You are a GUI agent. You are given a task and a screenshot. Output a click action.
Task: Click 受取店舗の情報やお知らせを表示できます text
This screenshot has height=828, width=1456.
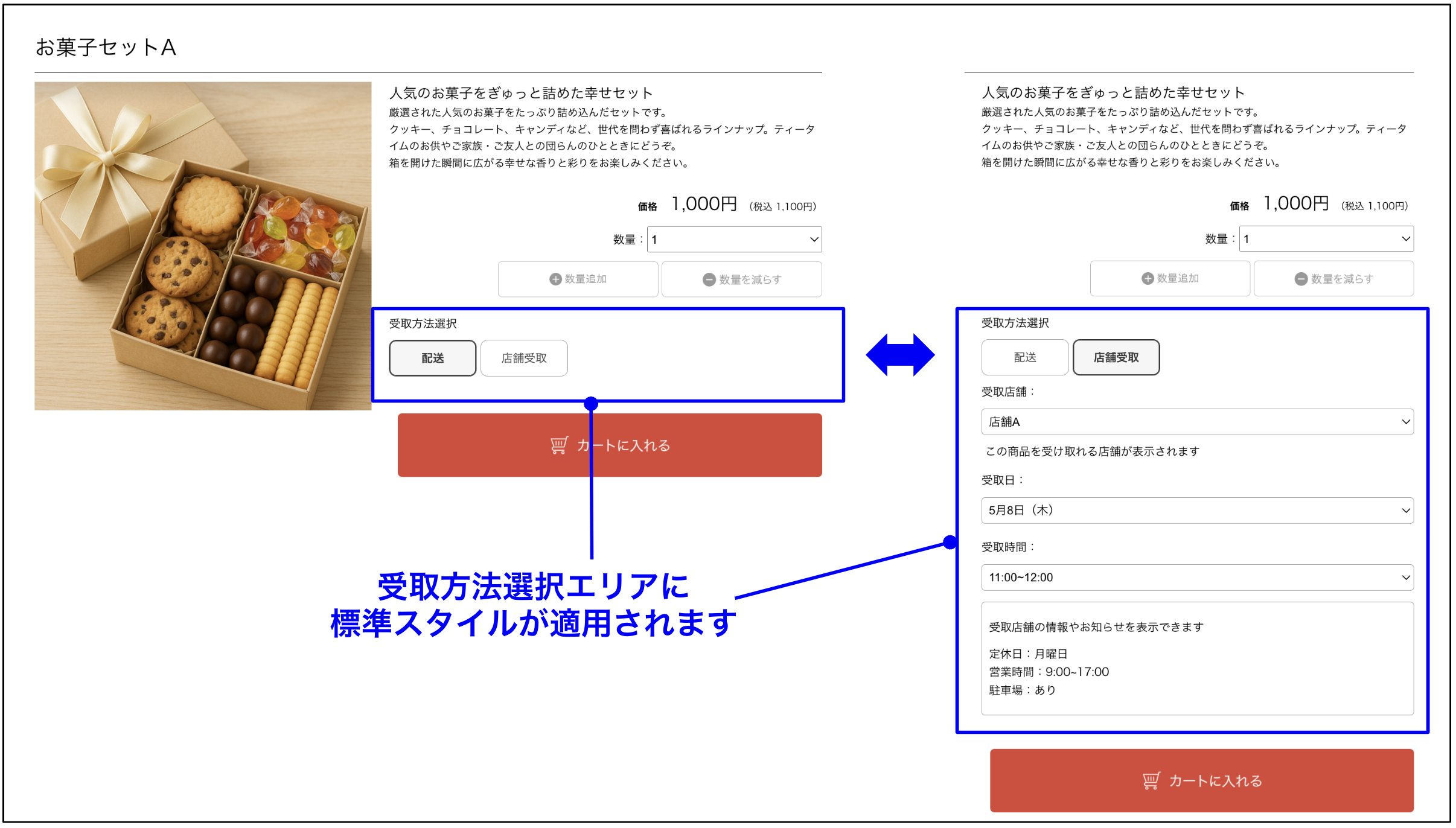pos(1096,627)
